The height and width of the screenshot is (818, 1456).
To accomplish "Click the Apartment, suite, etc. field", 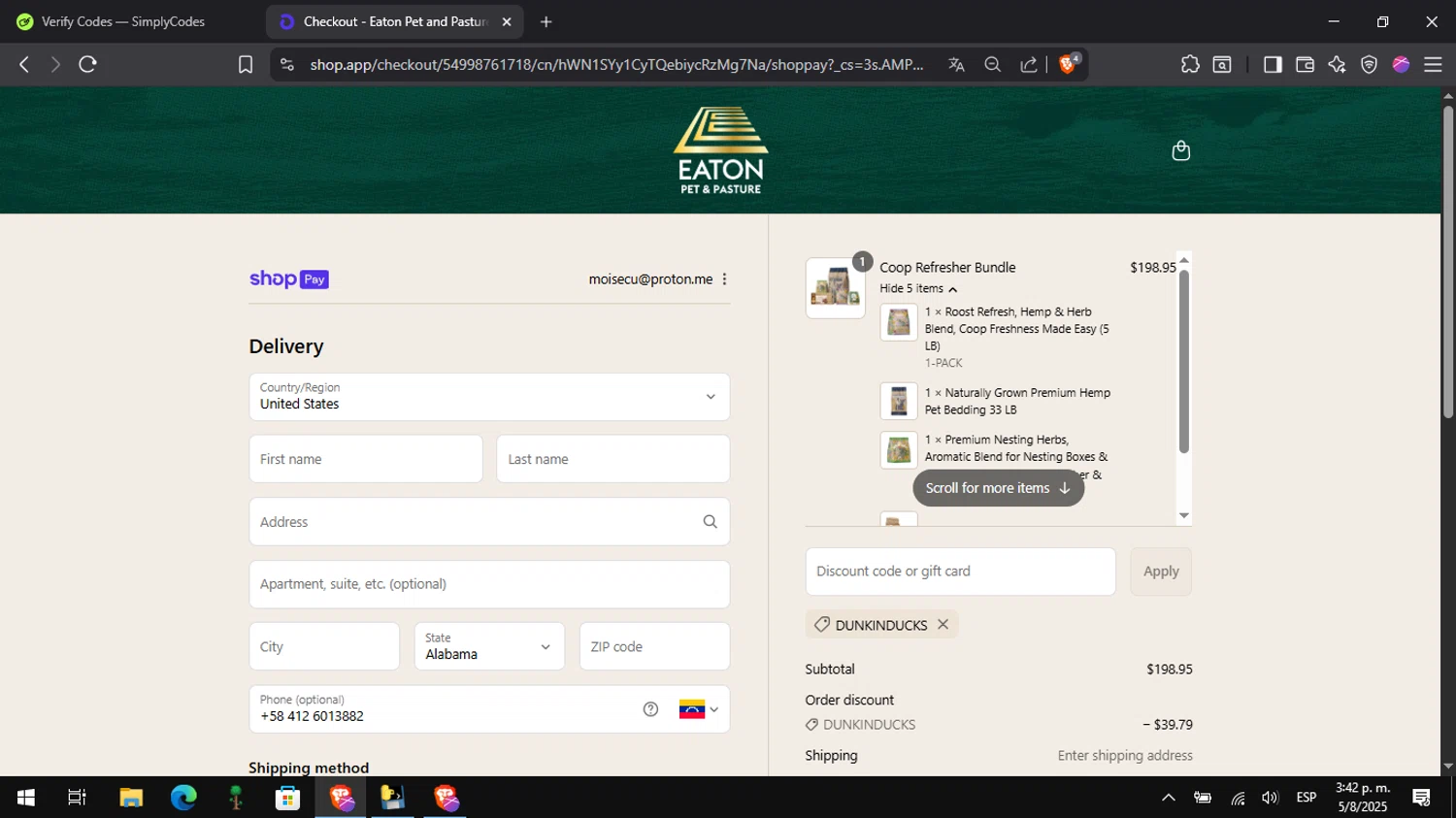I will coord(489,584).
